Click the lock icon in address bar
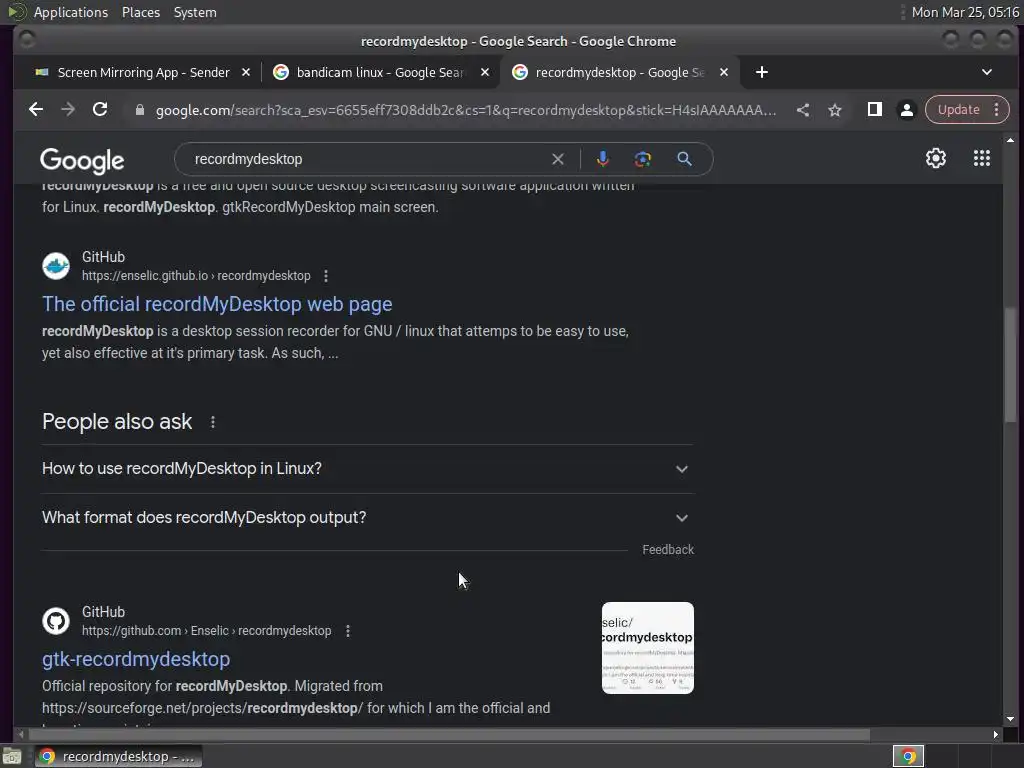This screenshot has width=1024, height=768. pos(140,110)
